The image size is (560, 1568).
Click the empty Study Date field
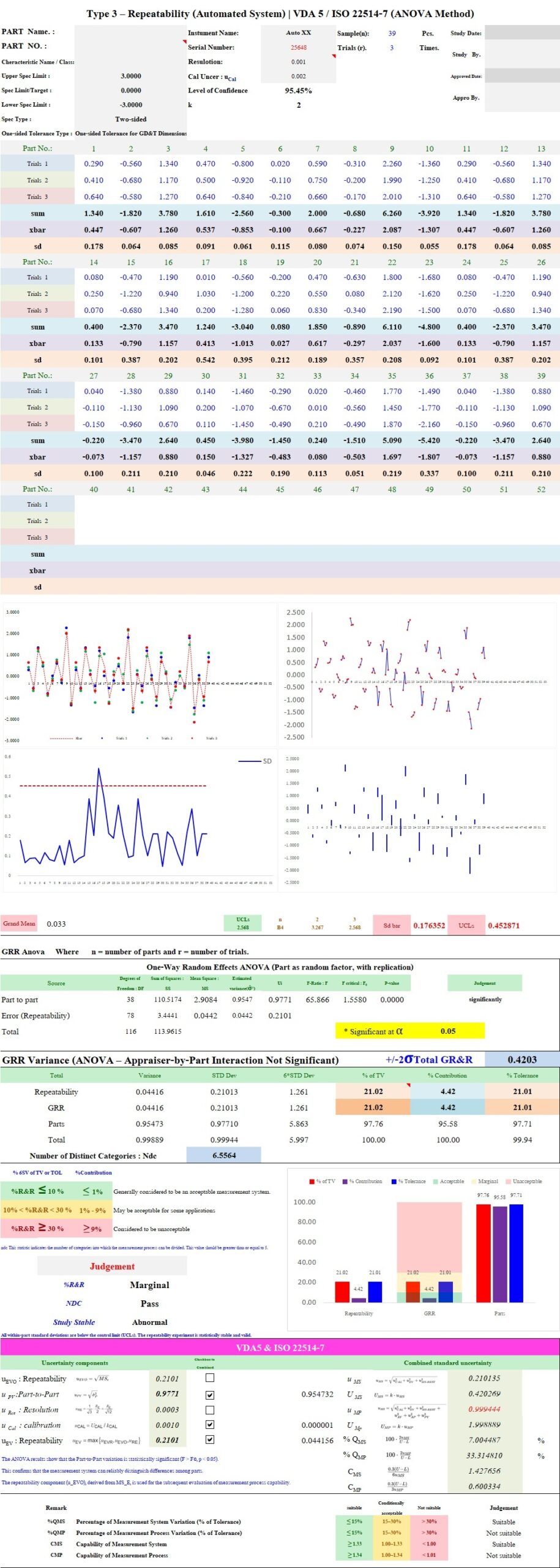point(521,33)
